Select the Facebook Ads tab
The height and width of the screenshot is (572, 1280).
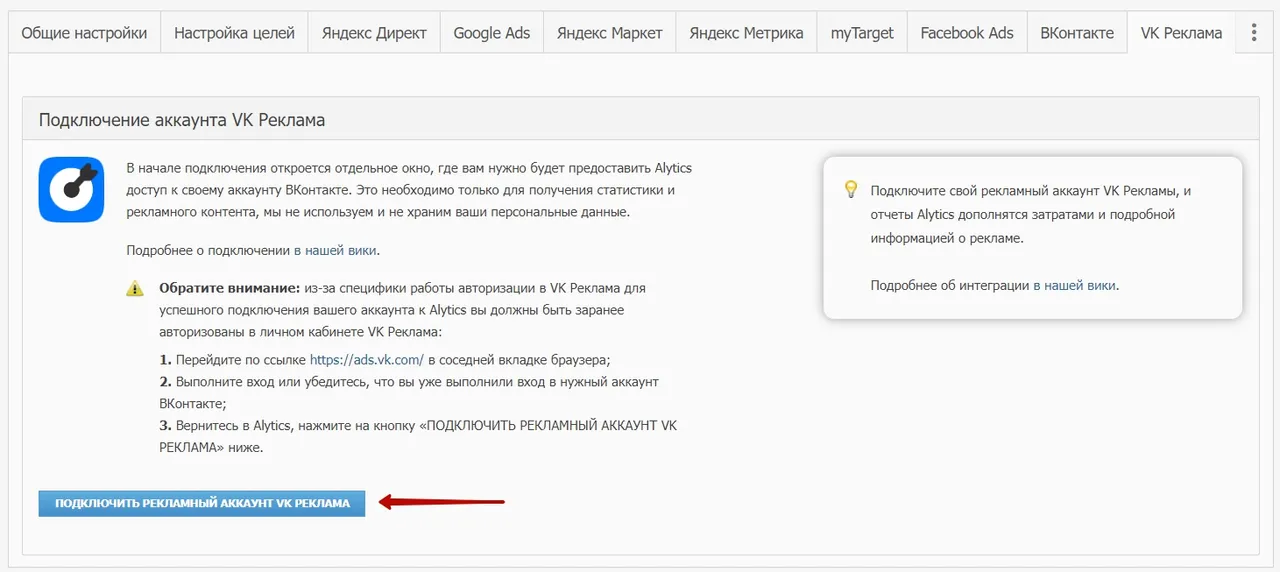(967, 33)
